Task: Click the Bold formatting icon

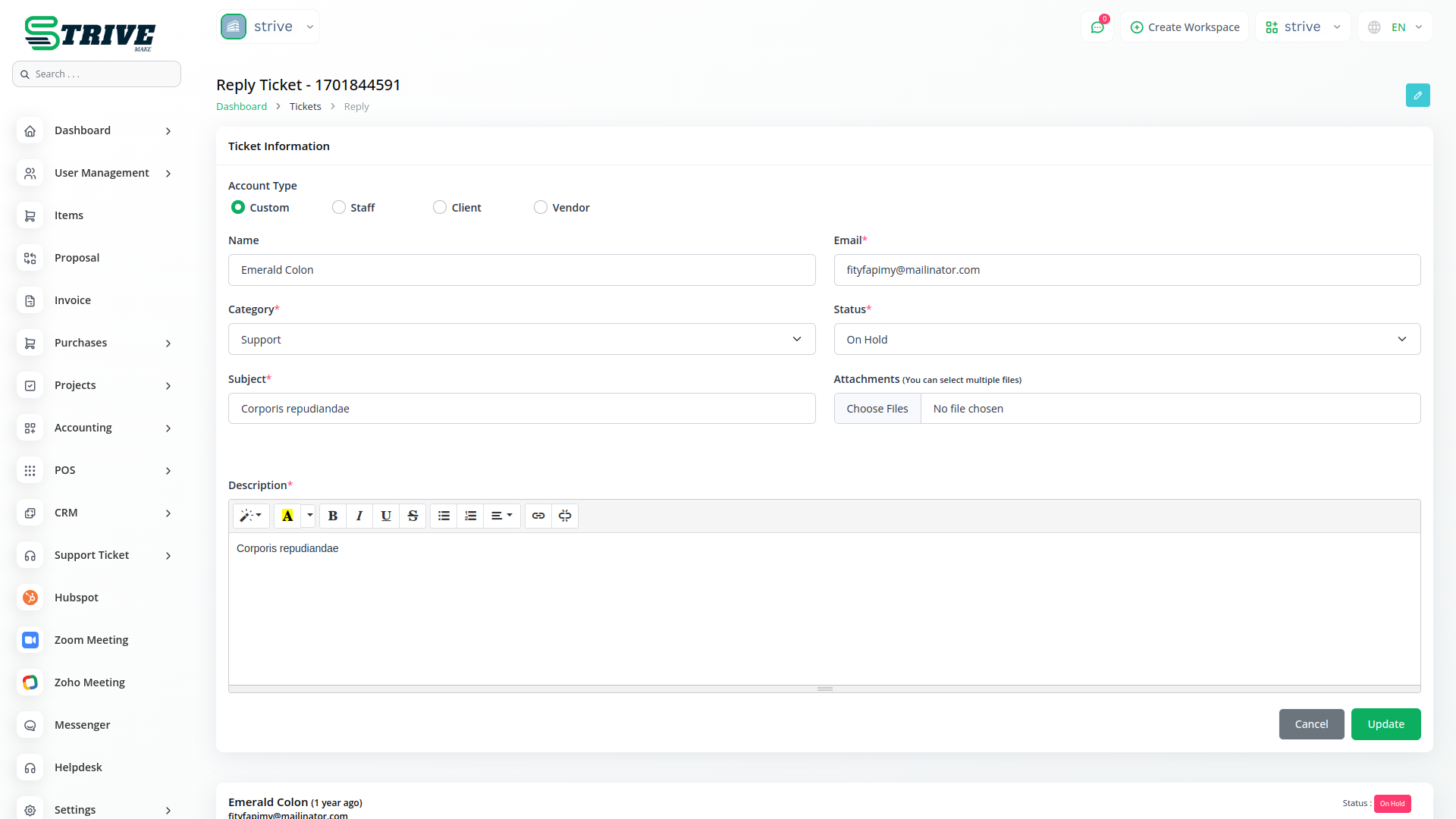Action: pyautogui.click(x=332, y=516)
